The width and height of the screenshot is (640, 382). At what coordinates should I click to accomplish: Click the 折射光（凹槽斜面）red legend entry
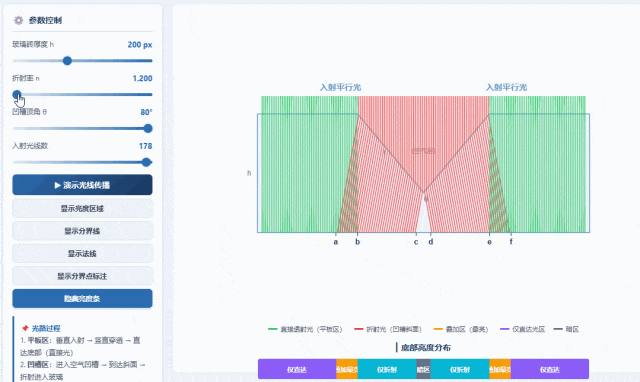point(388,329)
